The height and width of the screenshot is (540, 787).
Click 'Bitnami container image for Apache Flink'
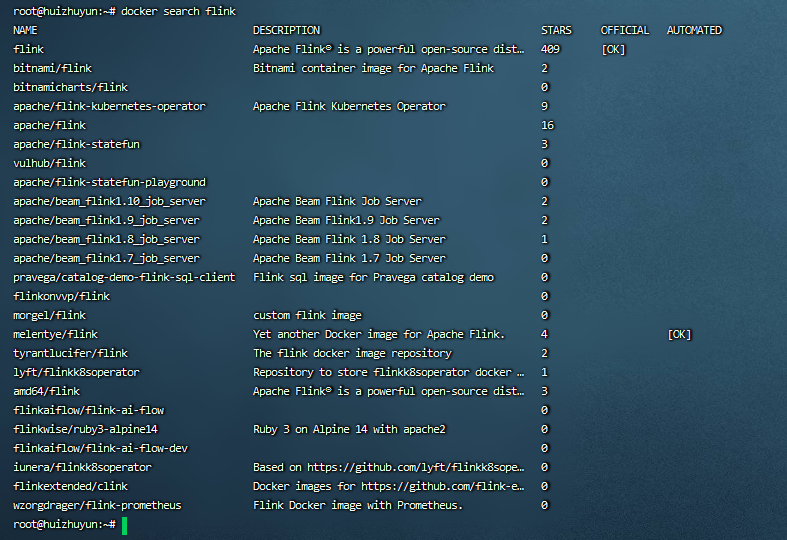(373, 68)
